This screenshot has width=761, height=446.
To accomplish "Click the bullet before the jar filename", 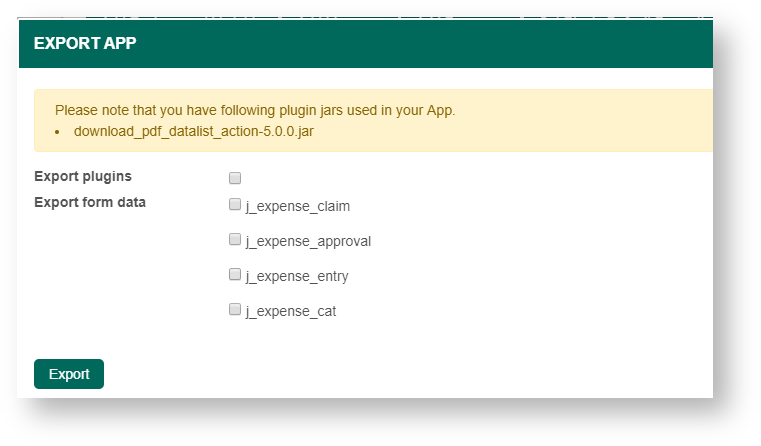I will [x=58, y=132].
